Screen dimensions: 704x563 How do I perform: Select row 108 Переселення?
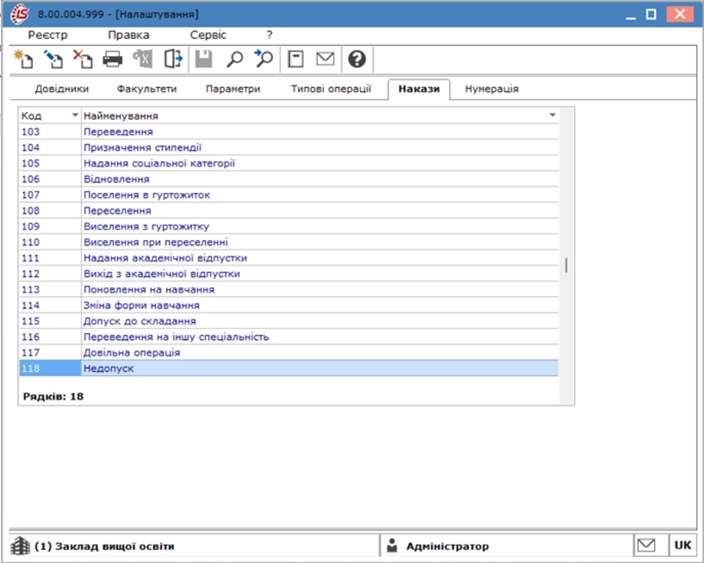click(289, 210)
